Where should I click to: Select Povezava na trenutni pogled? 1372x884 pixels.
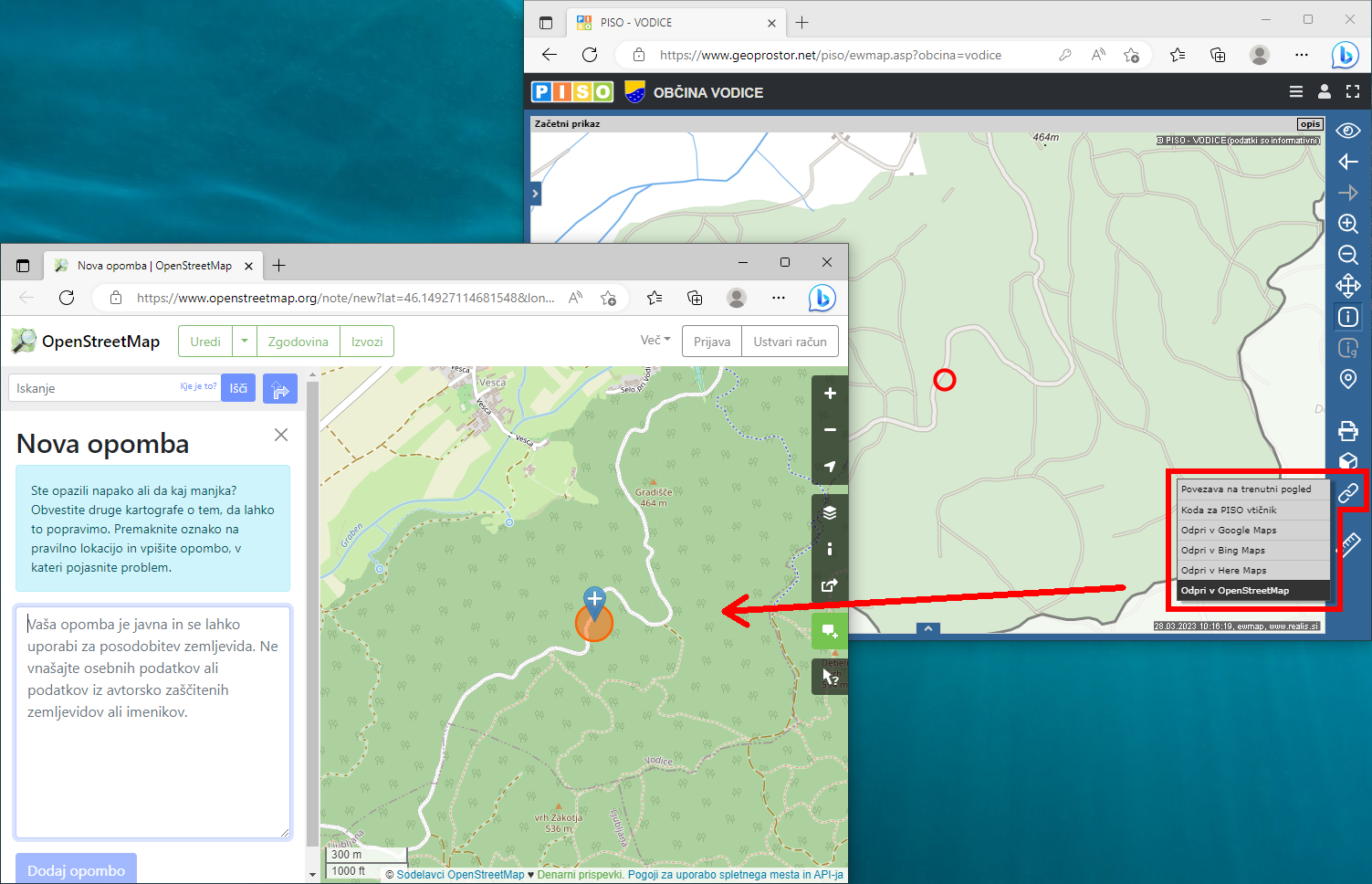tap(1252, 489)
